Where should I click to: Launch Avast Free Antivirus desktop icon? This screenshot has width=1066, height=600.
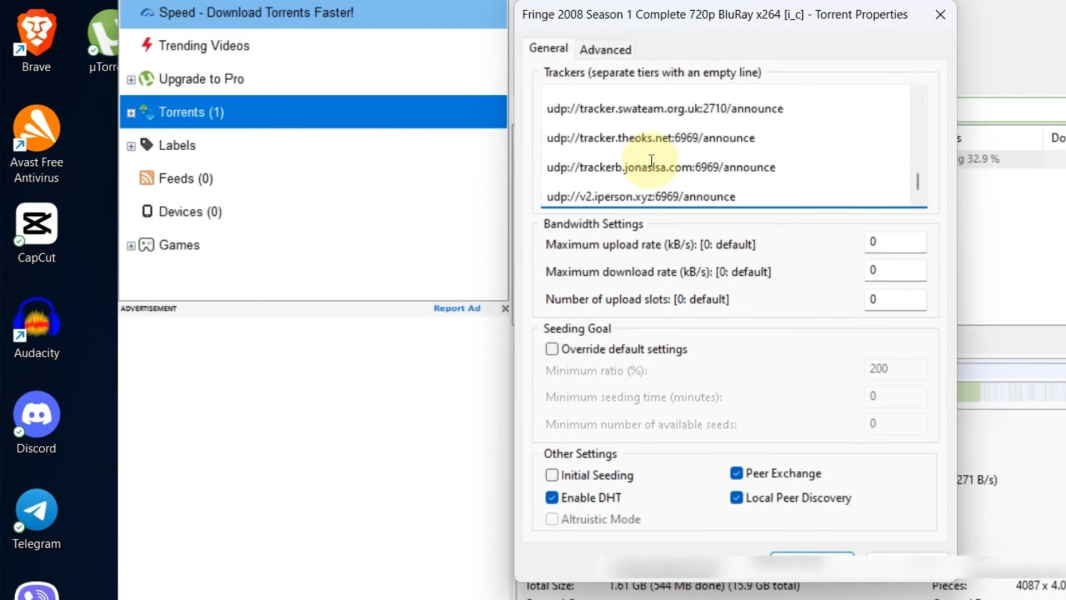click(36, 145)
